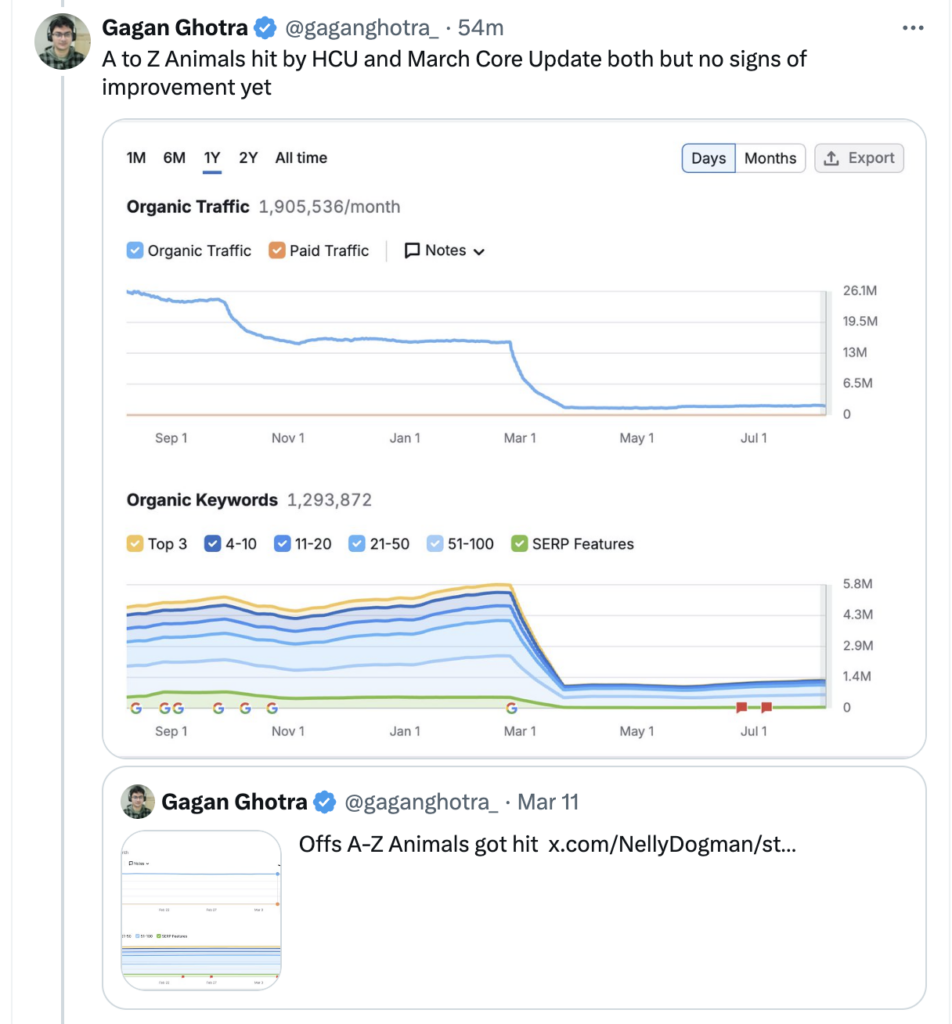Click the small avatar in the quoted tweet
This screenshot has width=952, height=1024.
138,802
